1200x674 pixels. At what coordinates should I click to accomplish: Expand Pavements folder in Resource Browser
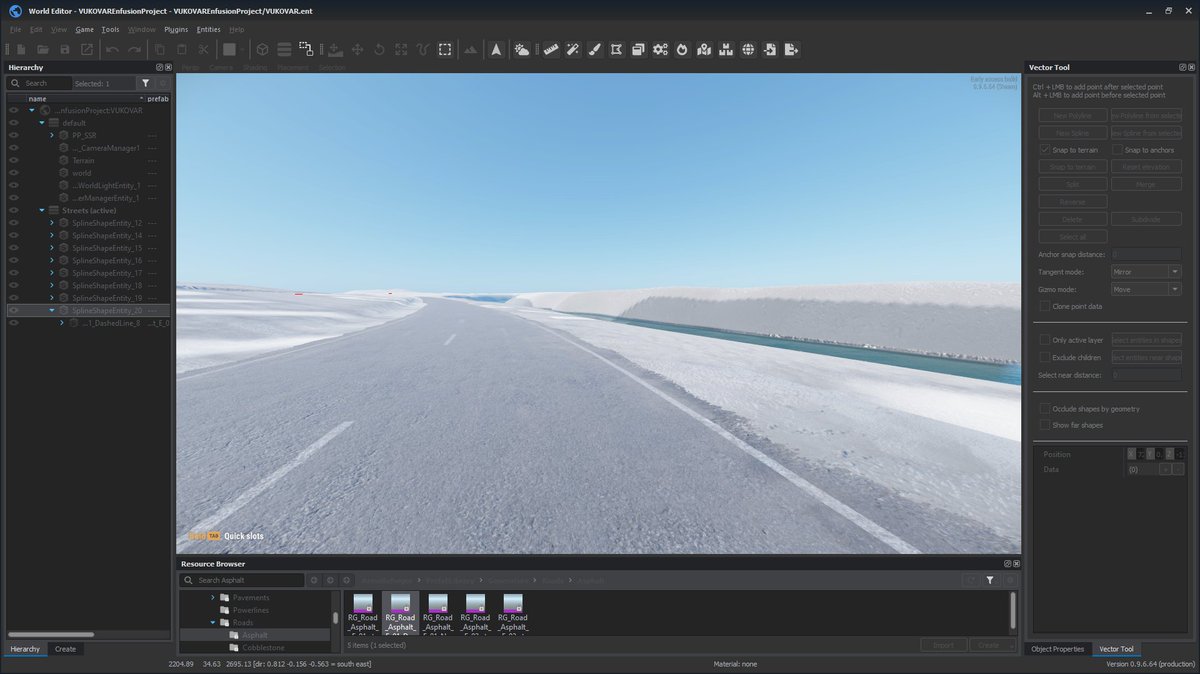[212, 598]
